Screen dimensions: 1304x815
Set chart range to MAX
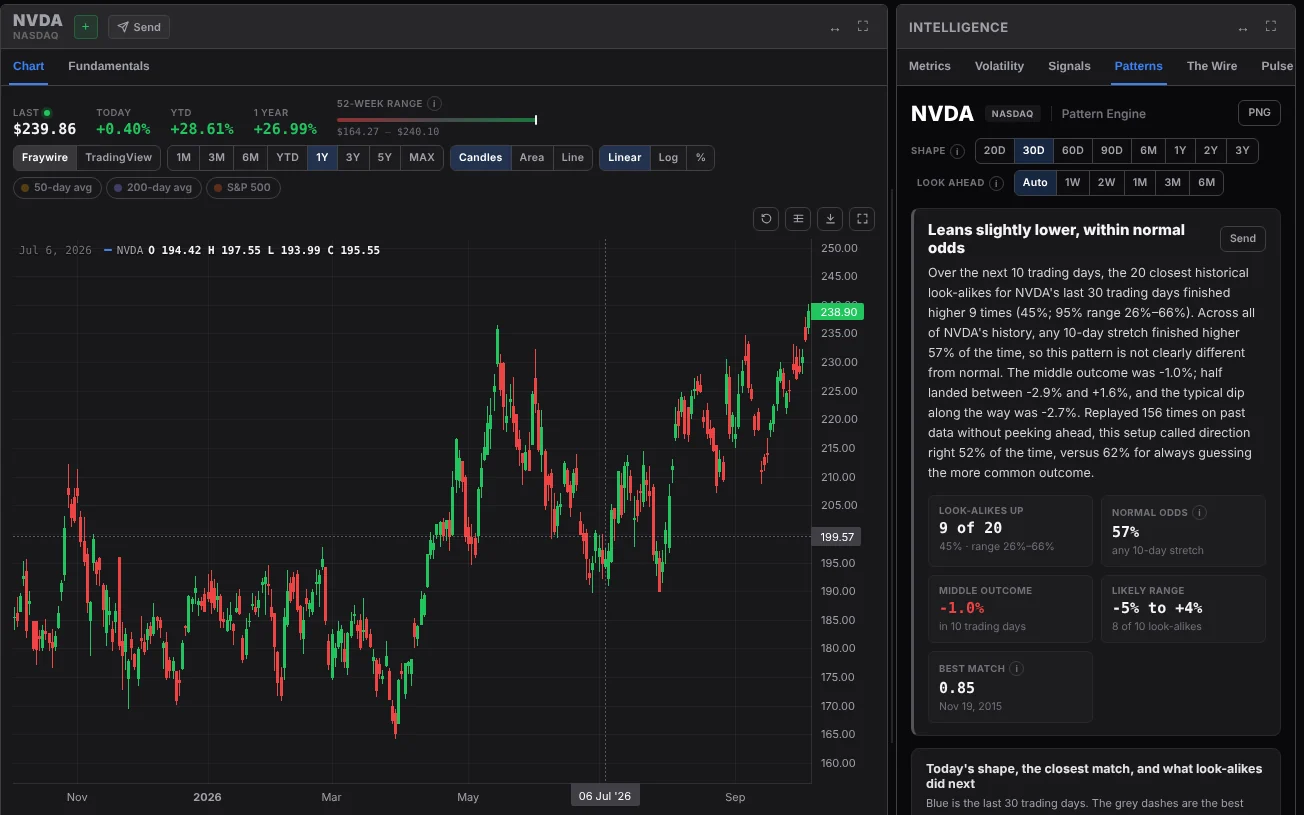(422, 158)
